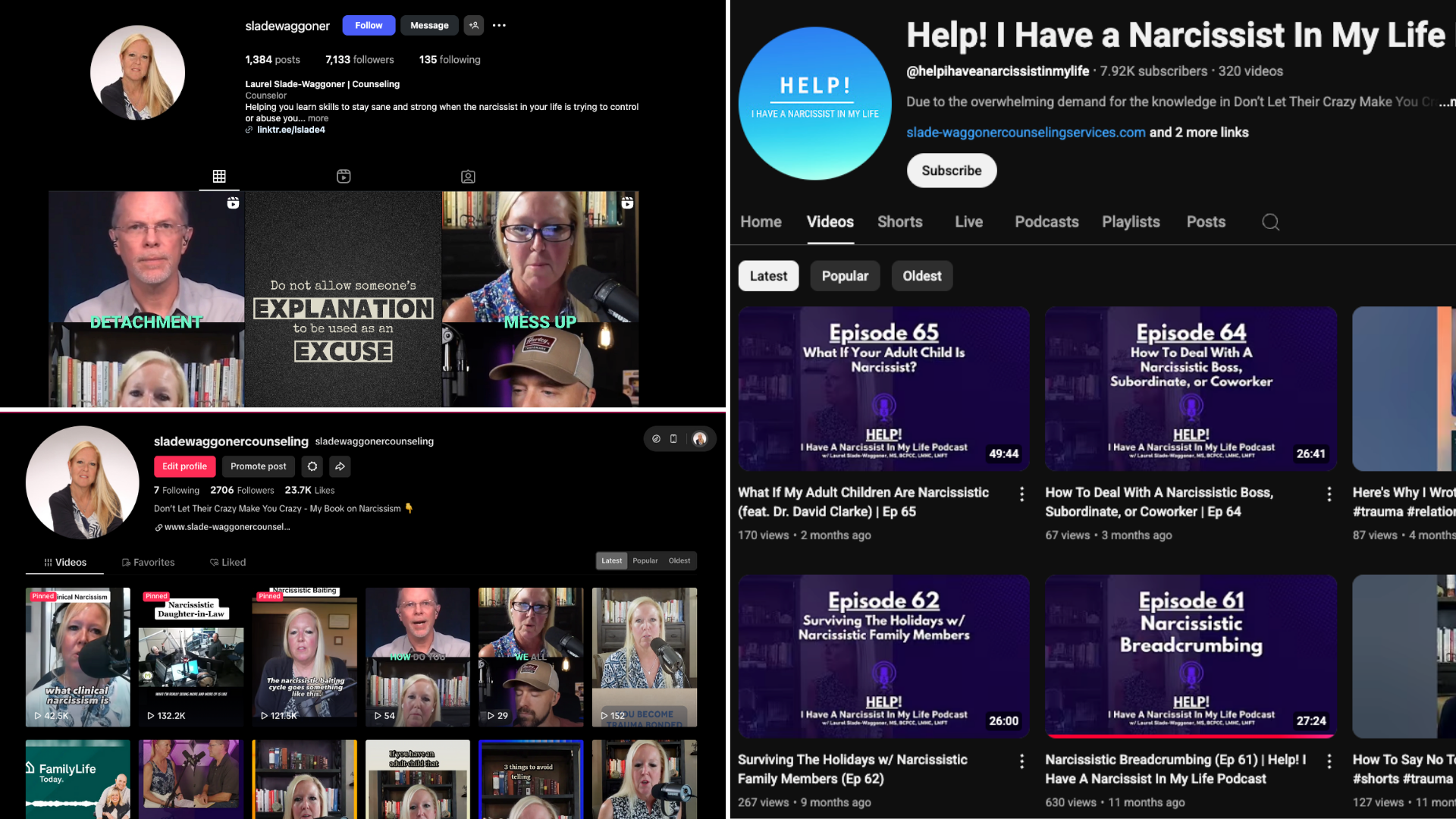This screenshot has height=819, width=1456.
Task: Open the TikTok Favorites tab
Action: [149, 562]
